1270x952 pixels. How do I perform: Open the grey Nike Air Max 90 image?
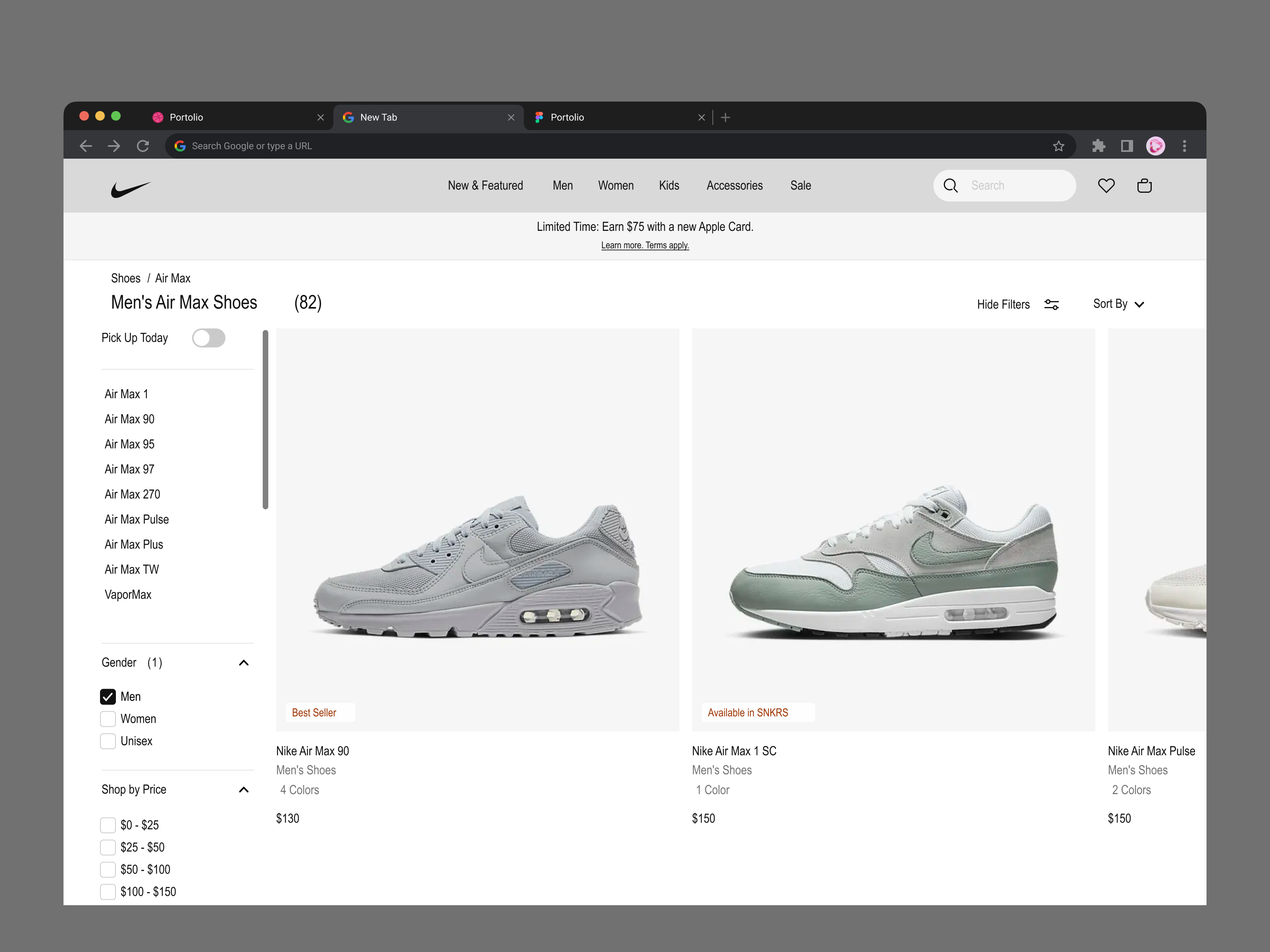477,530
